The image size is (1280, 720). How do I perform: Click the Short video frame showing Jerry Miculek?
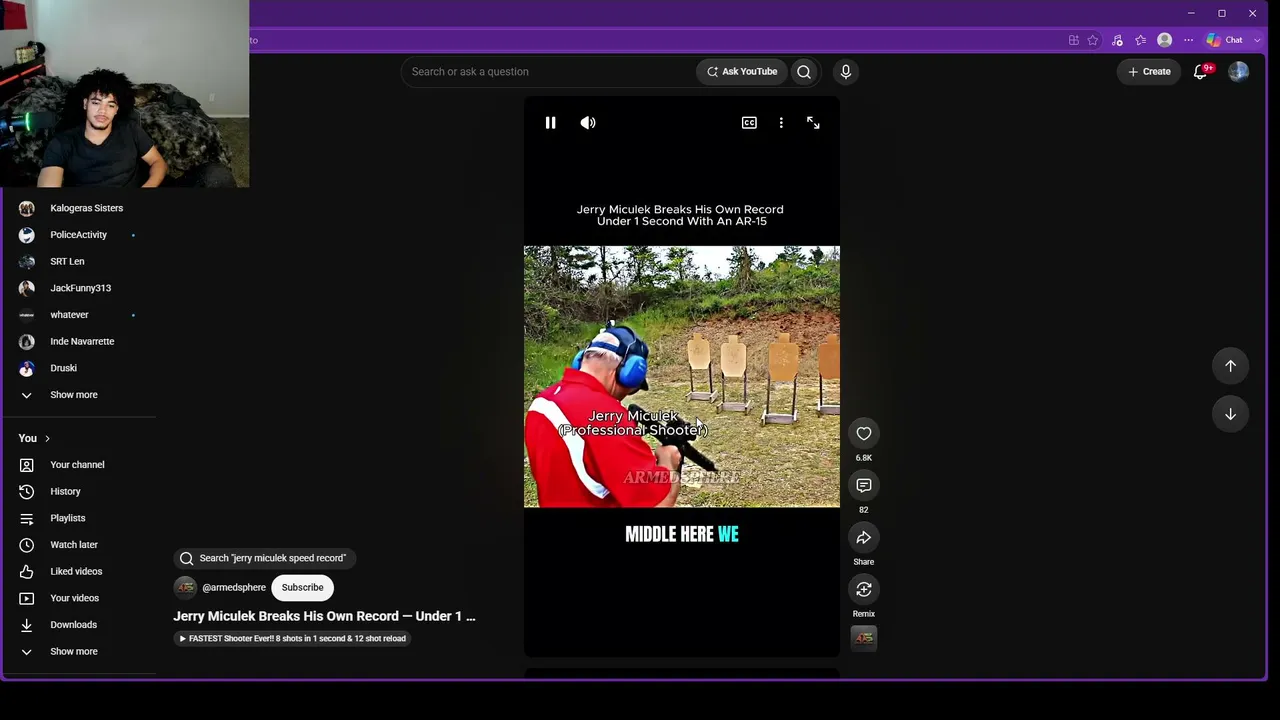click(x=682, y=377)
